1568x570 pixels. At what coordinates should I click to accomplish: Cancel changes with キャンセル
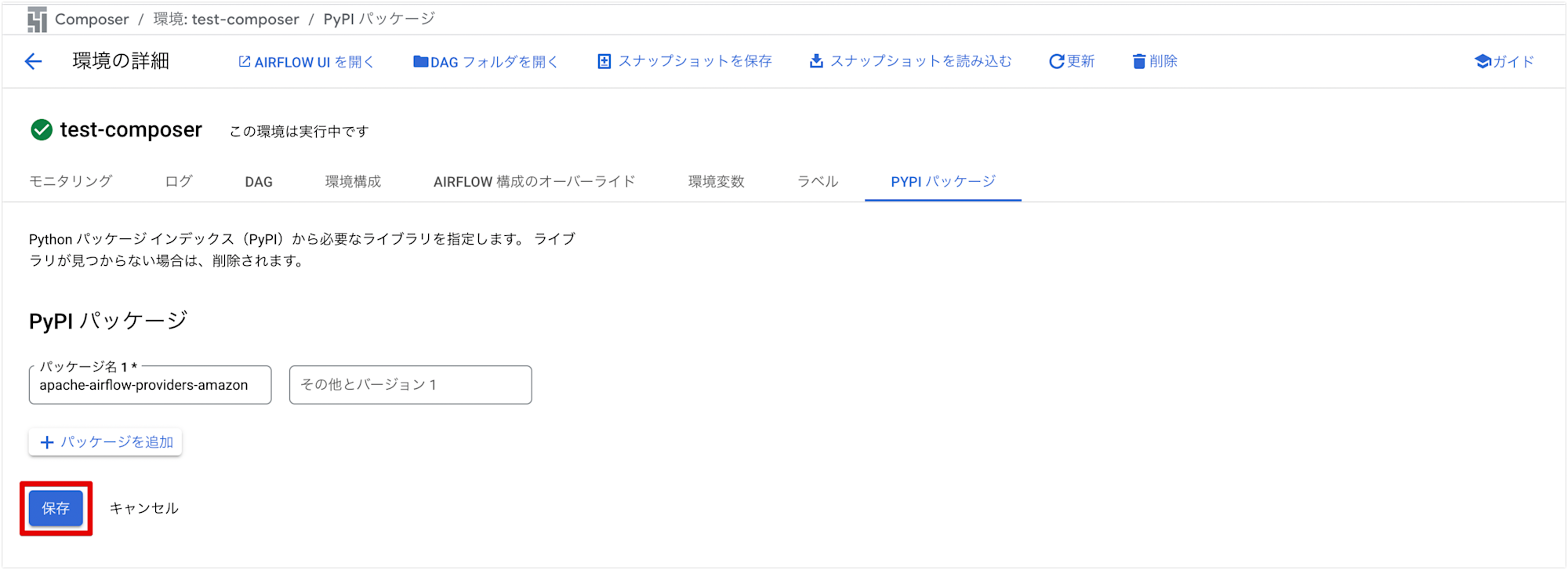(x=143, y=509)
